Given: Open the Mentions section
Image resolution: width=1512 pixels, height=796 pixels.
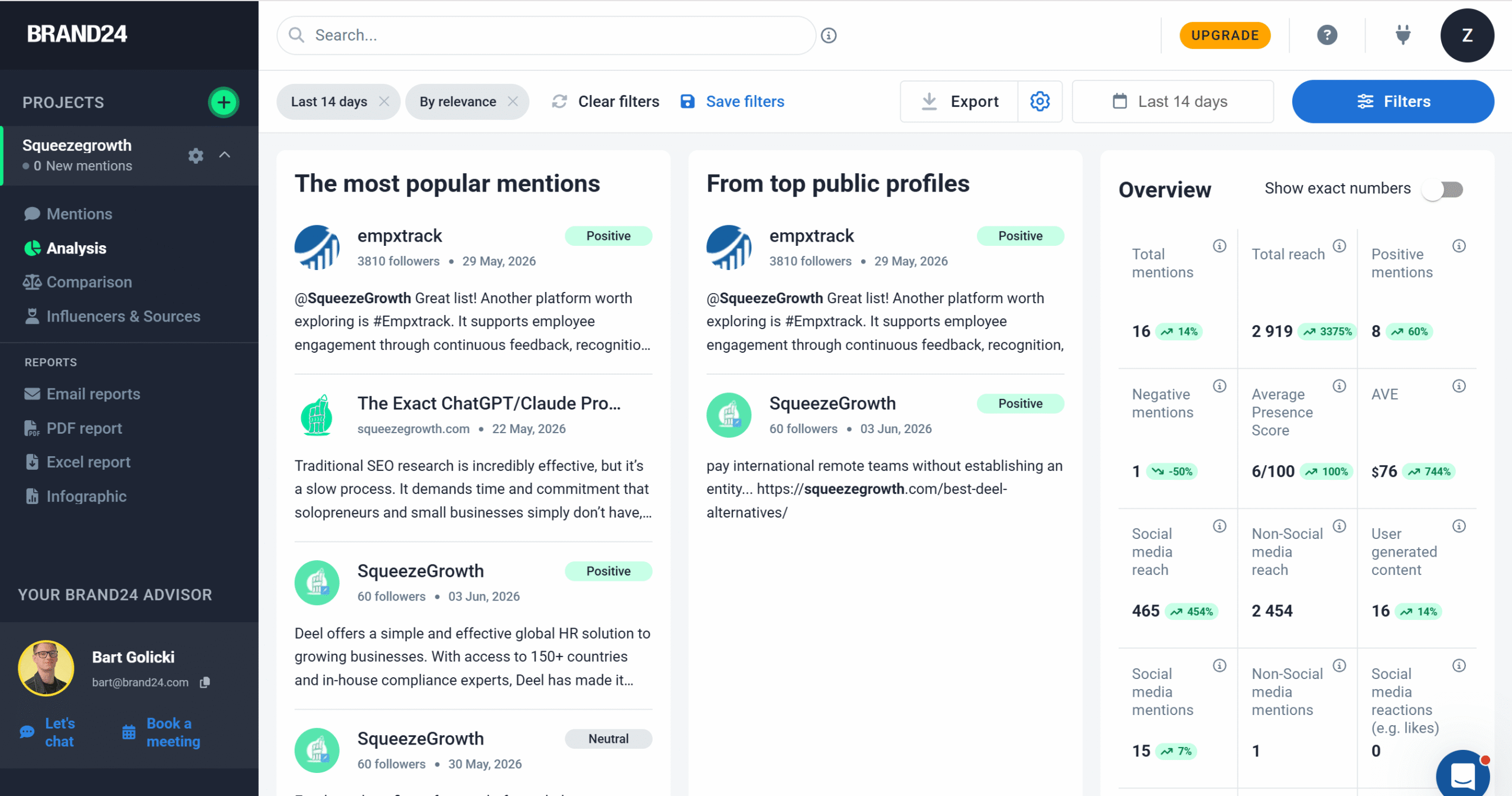Looking at the screenshot, I should (68, 214).
